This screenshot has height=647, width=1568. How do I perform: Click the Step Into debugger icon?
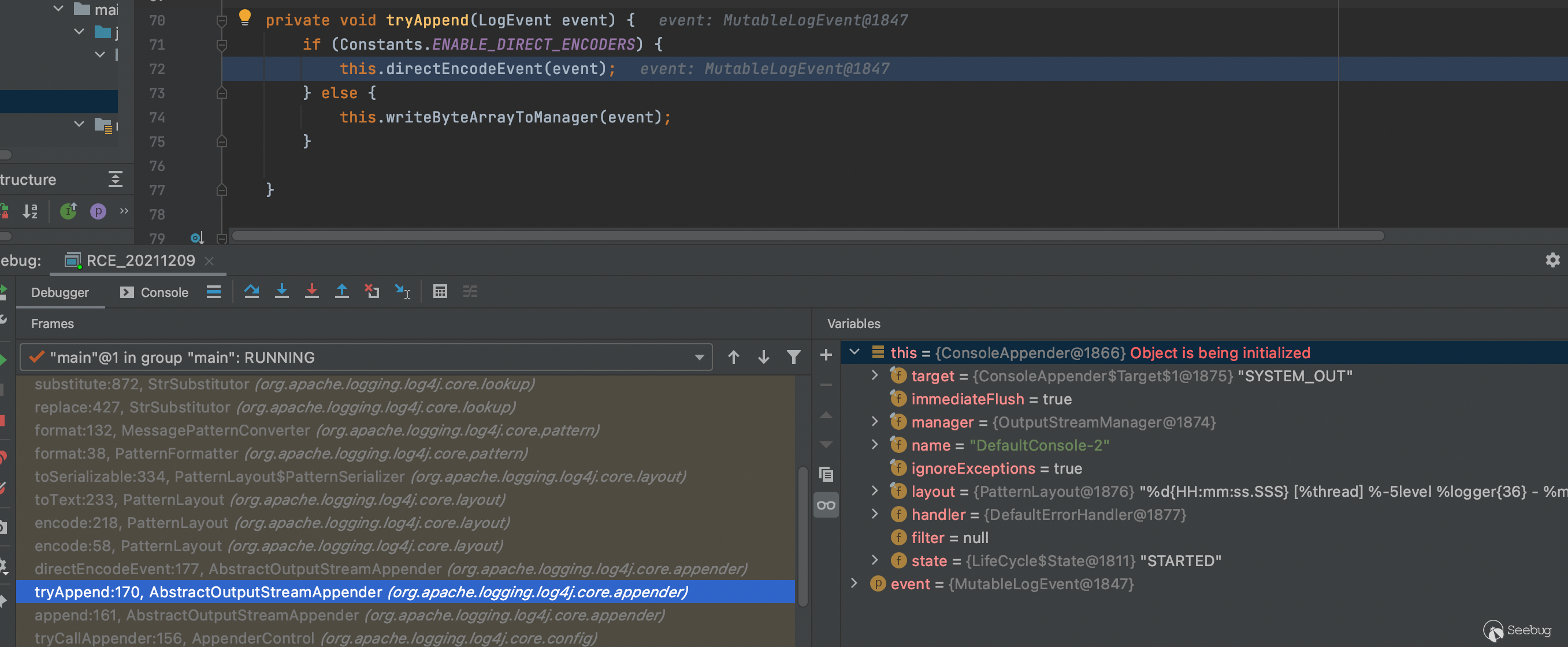coord(281,292)
